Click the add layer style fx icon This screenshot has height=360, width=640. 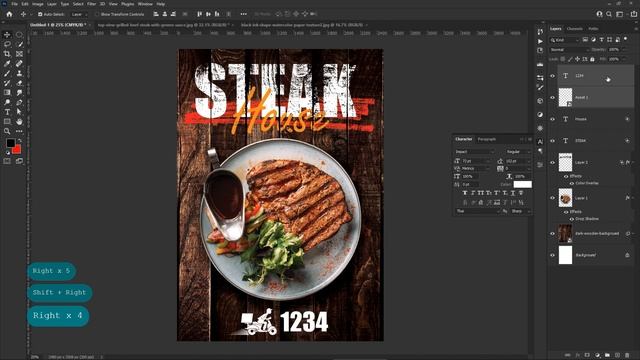pyautogui.click(x=577, y=356)
